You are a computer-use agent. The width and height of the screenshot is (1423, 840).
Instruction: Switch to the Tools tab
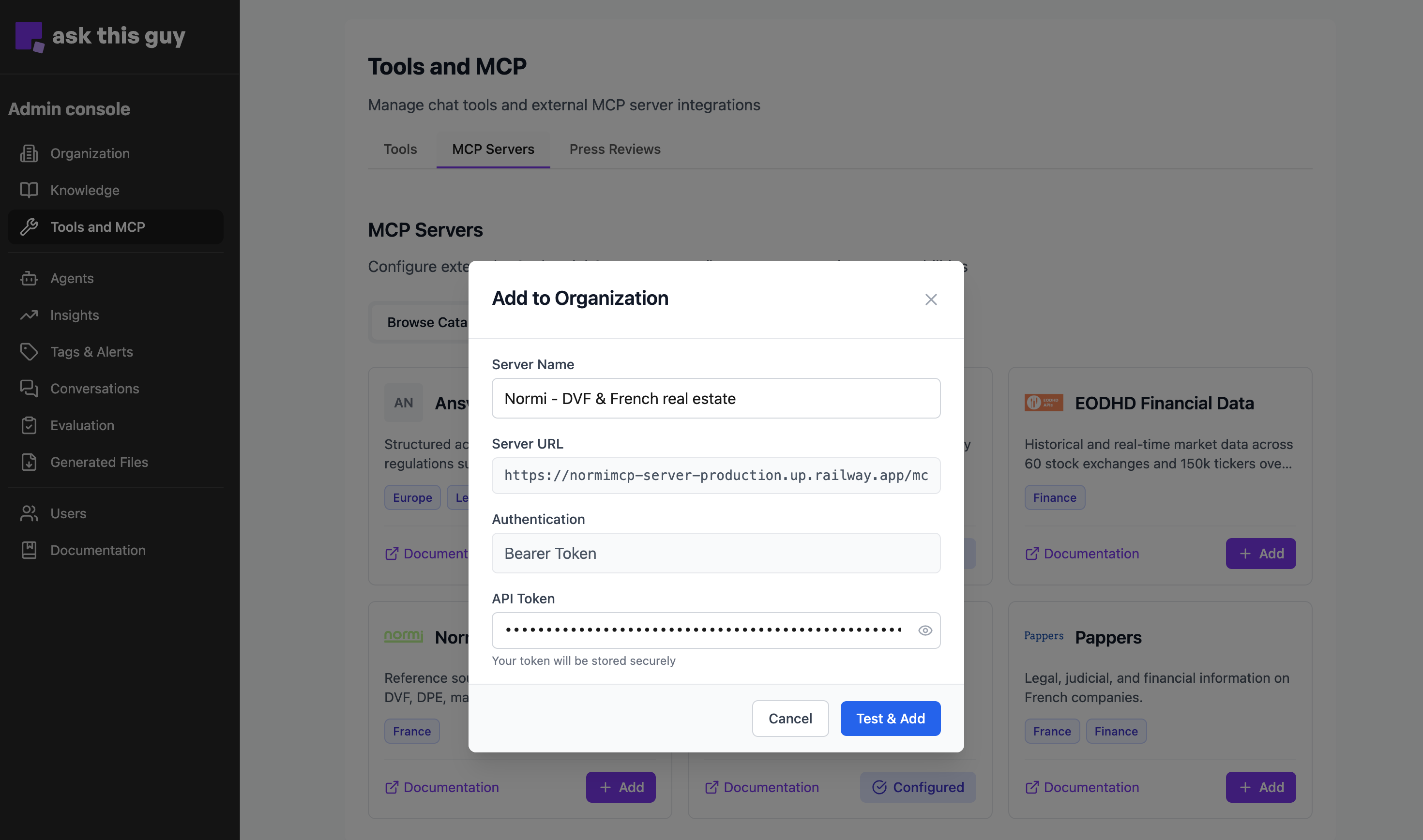point(400,149)
